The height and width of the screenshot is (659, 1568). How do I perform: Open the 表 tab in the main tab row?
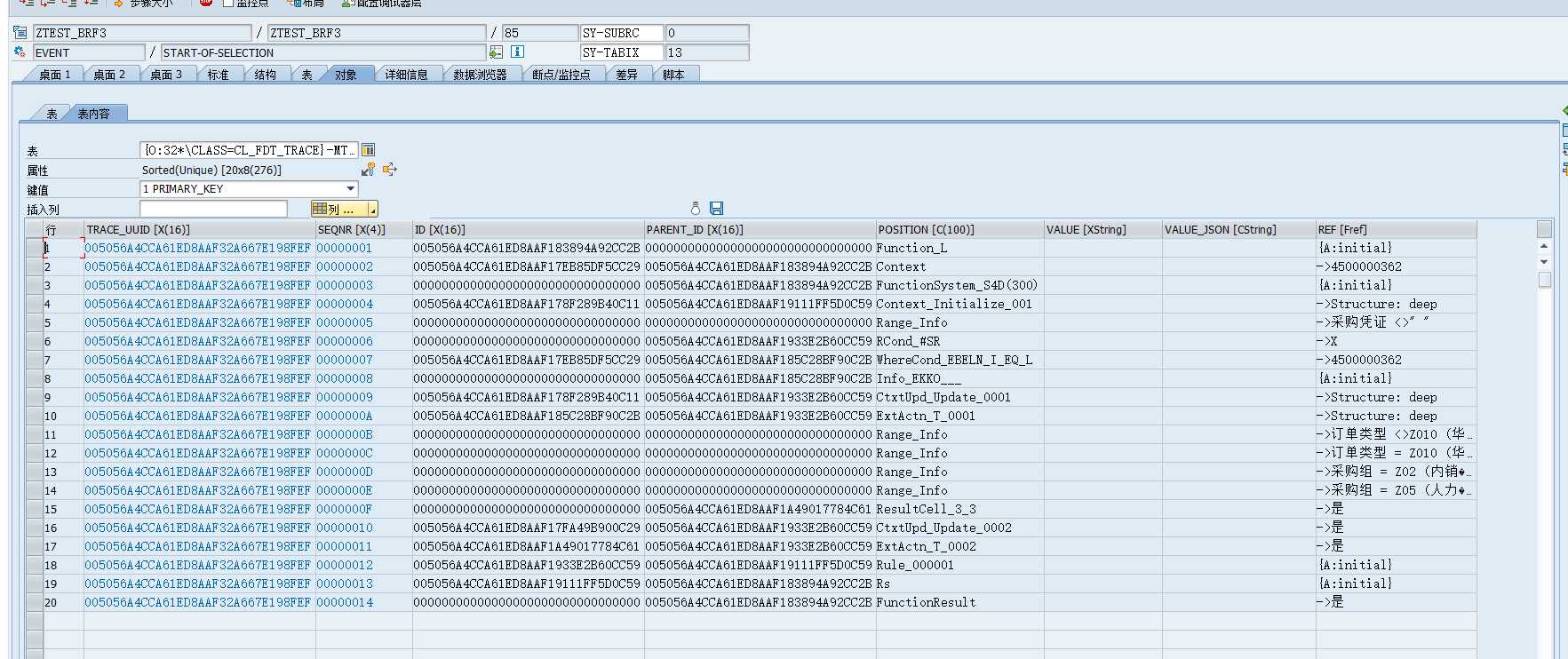[306, 75]
